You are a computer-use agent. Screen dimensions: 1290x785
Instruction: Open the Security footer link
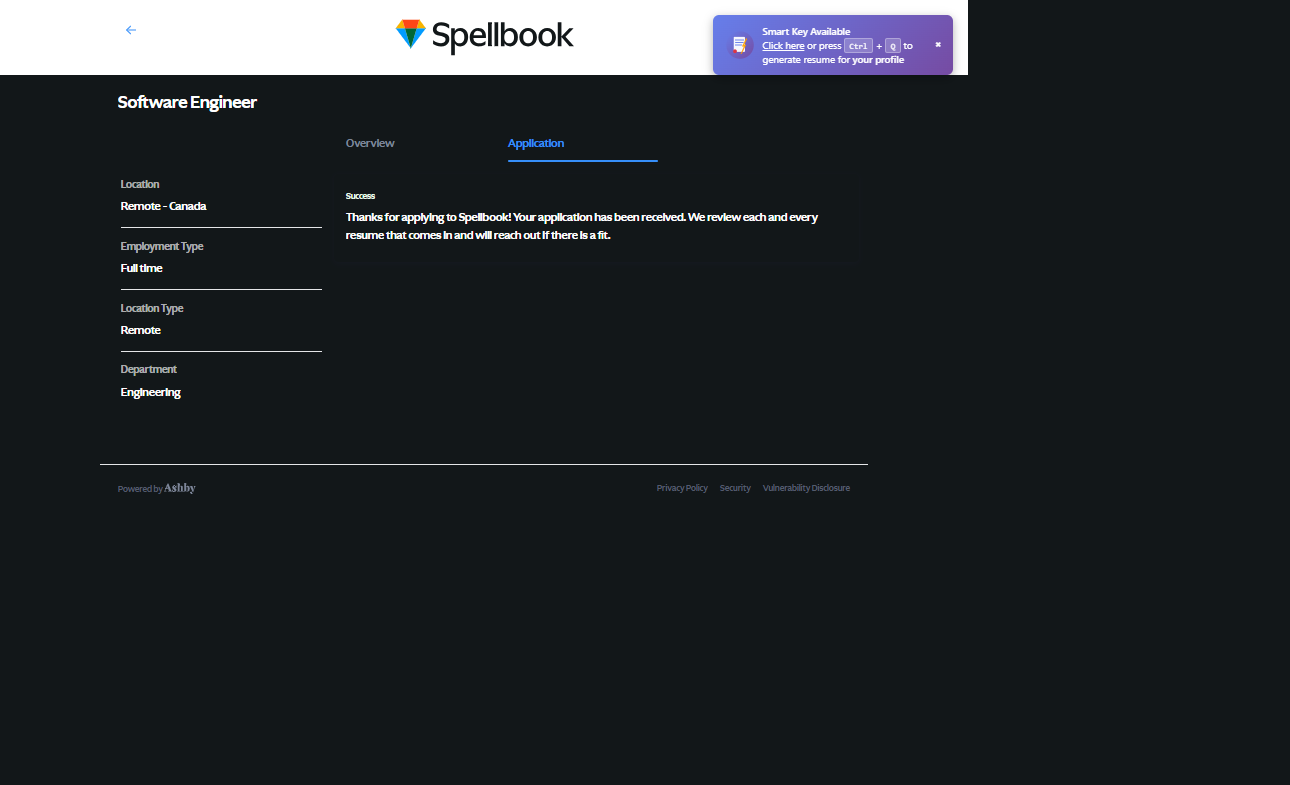735,488
